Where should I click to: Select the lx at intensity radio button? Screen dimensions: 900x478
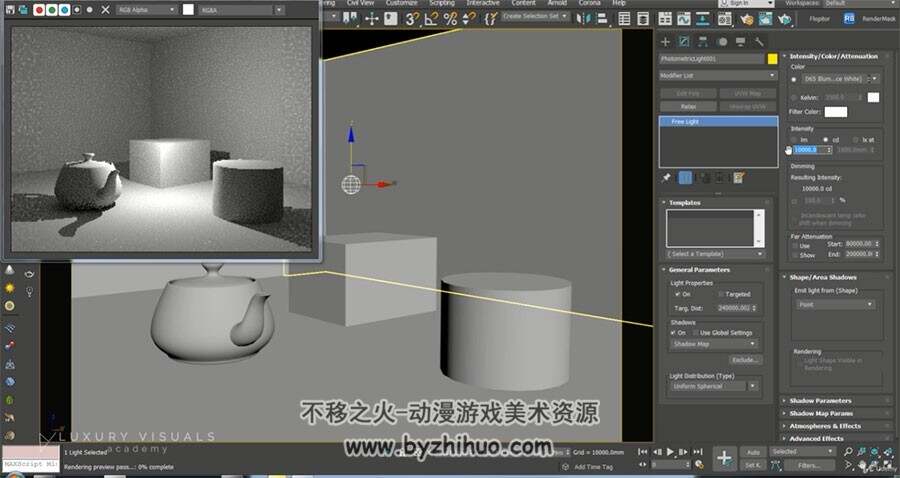click(855, 139)
